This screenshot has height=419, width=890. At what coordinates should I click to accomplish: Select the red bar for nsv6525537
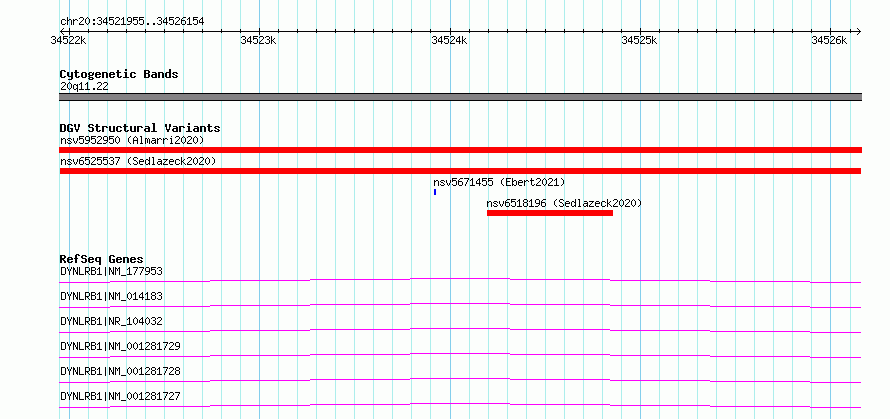pyautogui.click(x=460, y=171)
